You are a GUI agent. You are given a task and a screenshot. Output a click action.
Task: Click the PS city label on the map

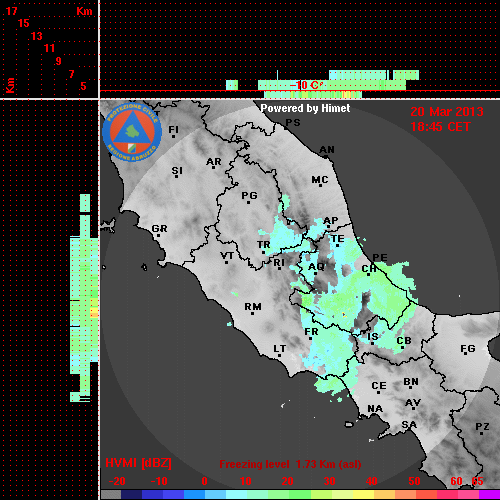click(293, 123)
